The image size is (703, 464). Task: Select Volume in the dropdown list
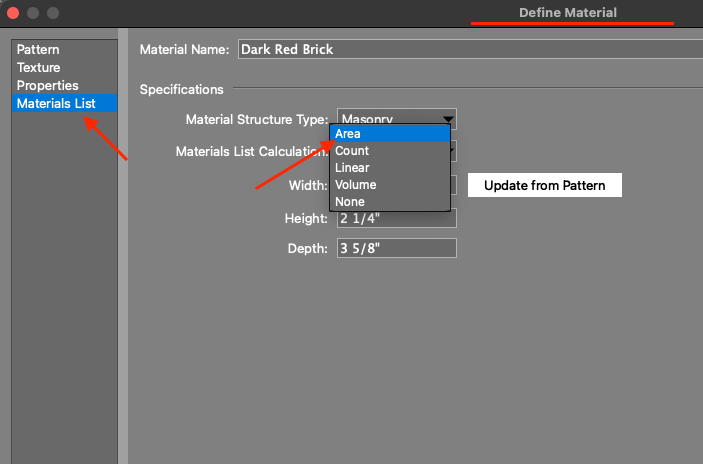pos(389,185)
